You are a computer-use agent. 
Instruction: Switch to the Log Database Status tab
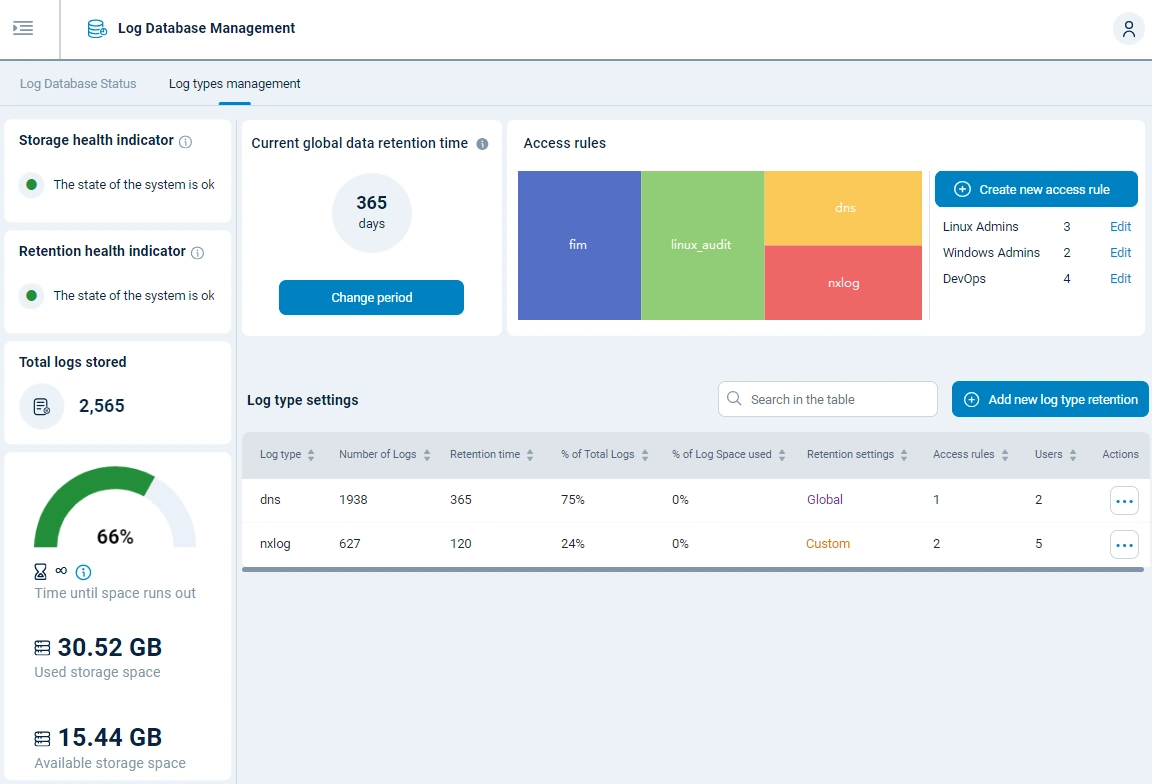(76, 84)
